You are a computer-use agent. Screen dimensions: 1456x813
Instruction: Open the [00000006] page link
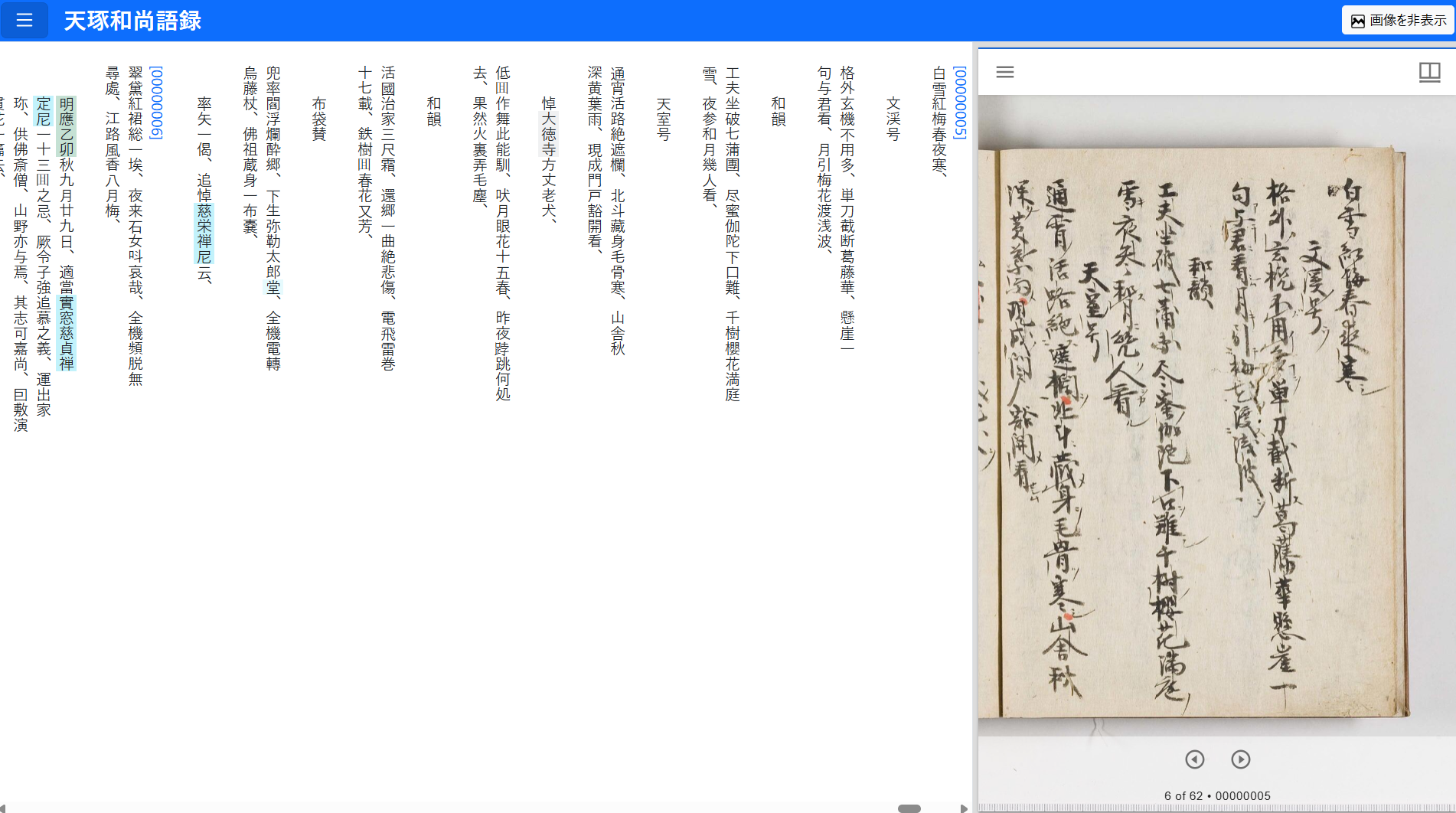click(156, 103)
